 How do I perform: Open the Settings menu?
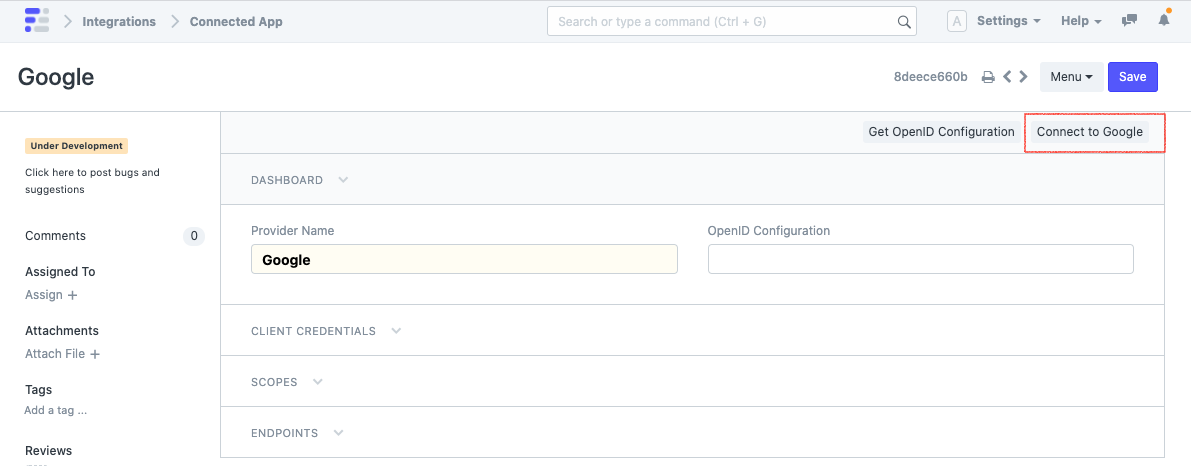click(x=1008, y=21)
